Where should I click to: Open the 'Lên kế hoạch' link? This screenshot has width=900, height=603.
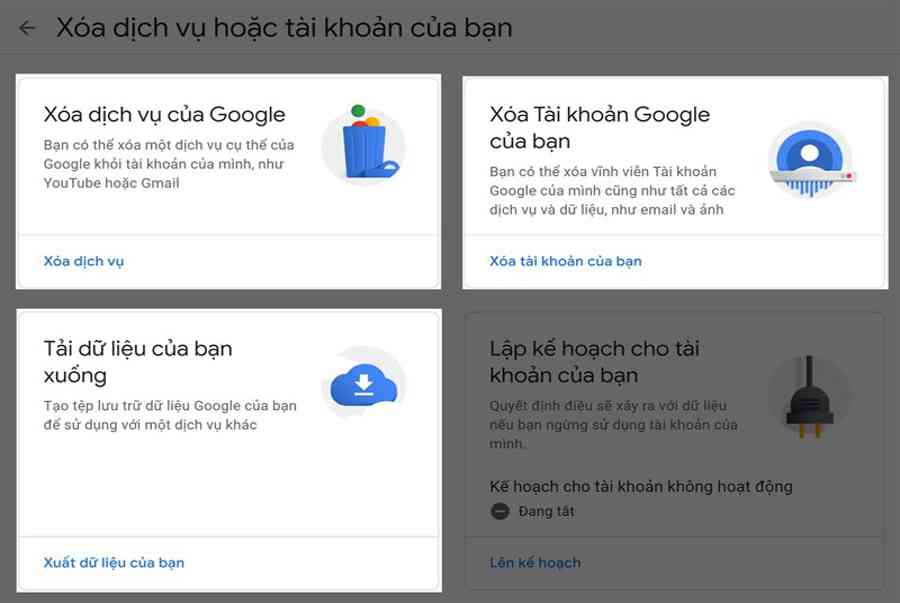pyautogui.click(x=535, y=562)
